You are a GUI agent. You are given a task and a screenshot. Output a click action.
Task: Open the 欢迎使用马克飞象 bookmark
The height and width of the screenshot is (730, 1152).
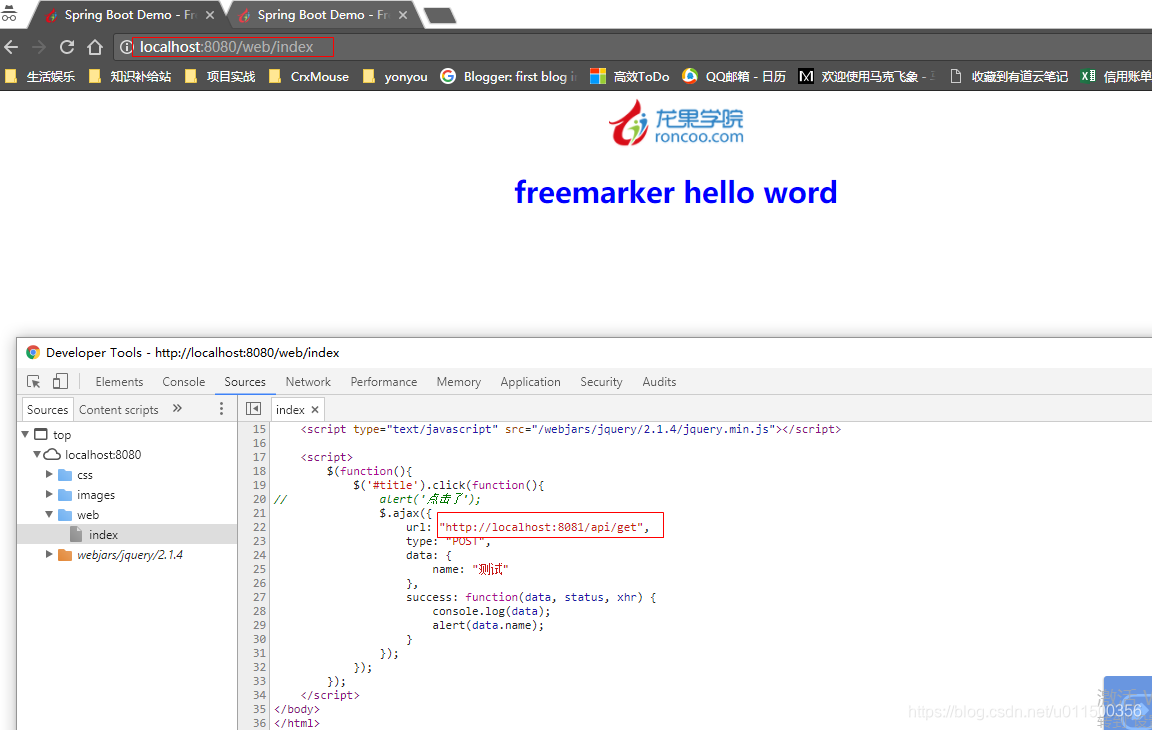click(866, 76)
